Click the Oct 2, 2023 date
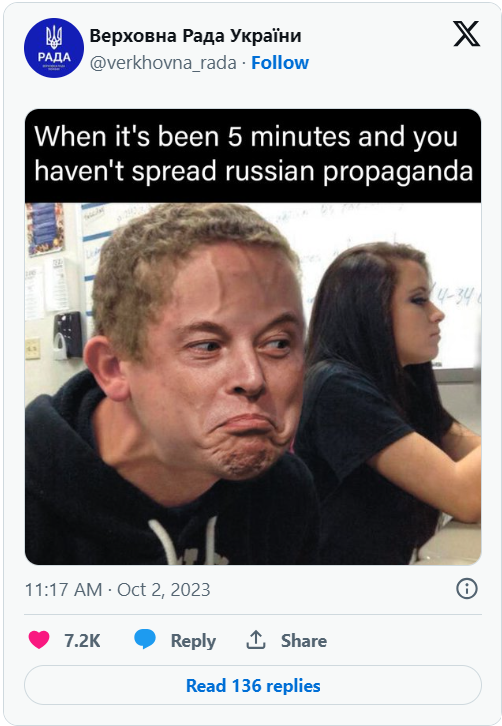502x726 pixels. [163, 589]
